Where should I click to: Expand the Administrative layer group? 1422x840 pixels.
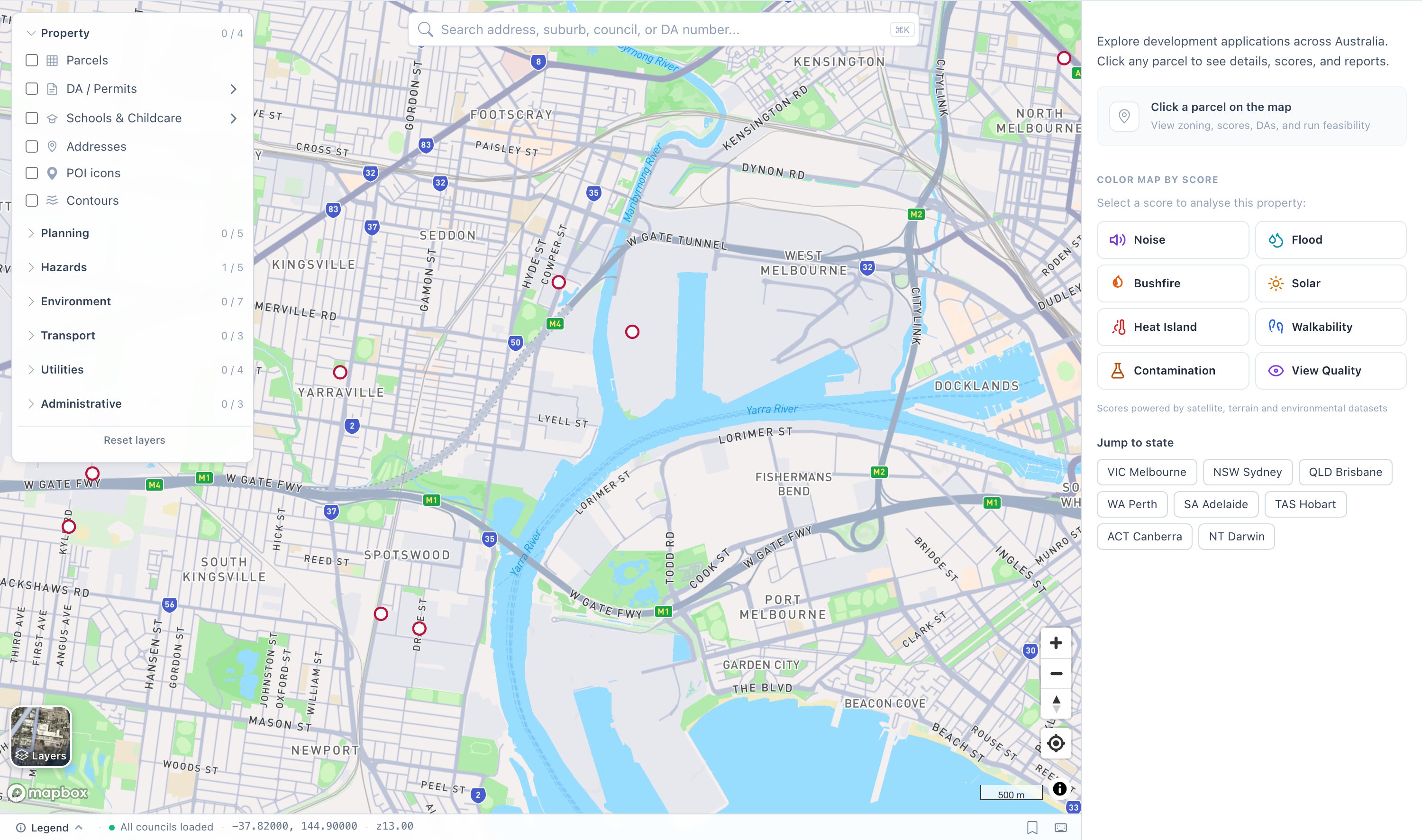click(135, 403)
